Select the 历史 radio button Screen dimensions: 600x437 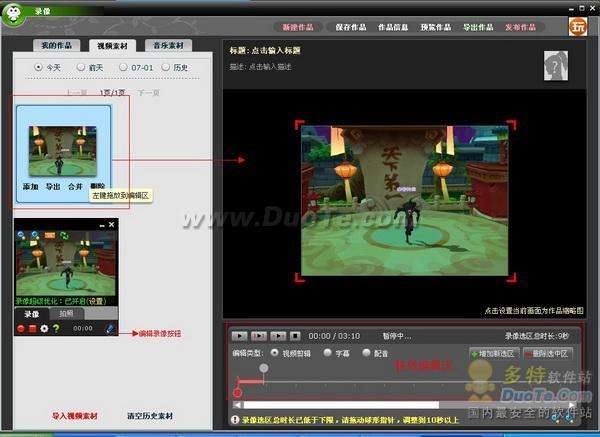[165, 67]
